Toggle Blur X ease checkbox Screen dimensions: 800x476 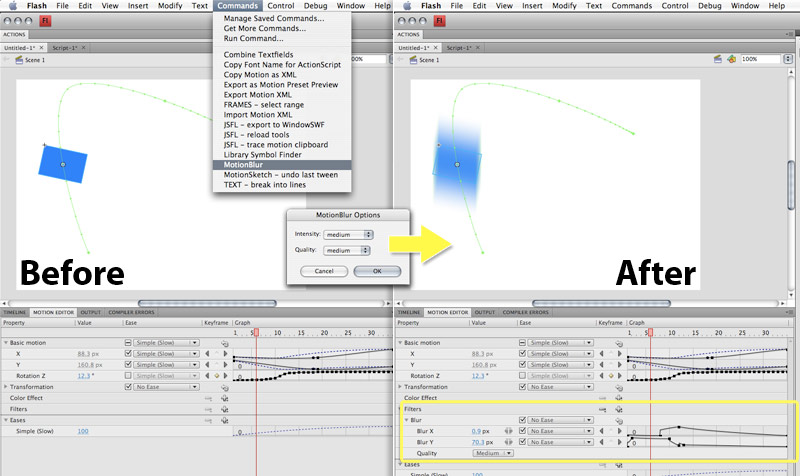(x=522, y=431)
